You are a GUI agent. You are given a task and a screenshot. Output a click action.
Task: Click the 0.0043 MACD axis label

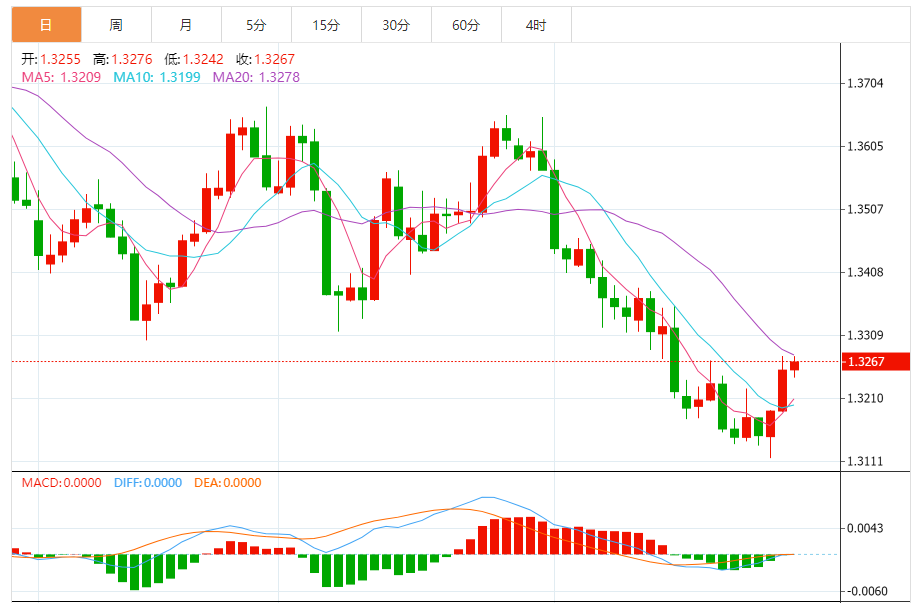click(865, 529)
